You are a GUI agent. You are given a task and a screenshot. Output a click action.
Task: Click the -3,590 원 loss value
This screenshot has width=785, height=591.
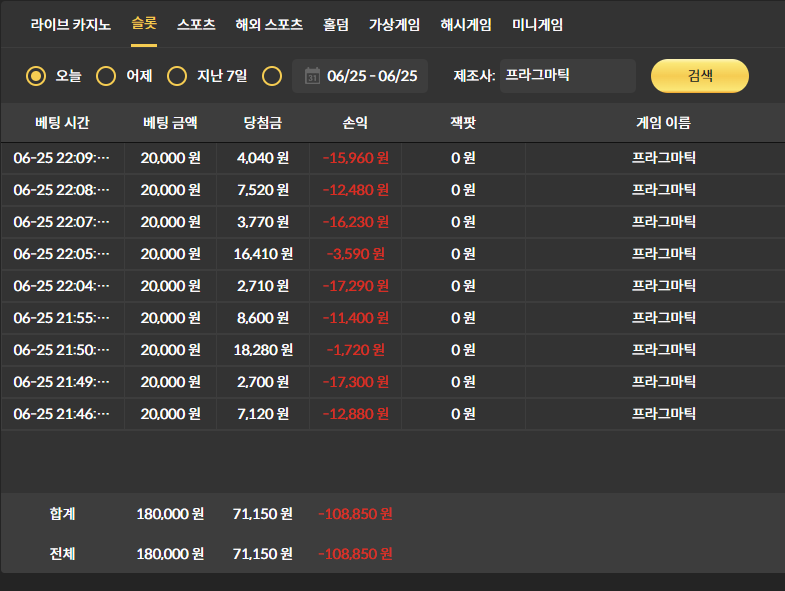355,254
